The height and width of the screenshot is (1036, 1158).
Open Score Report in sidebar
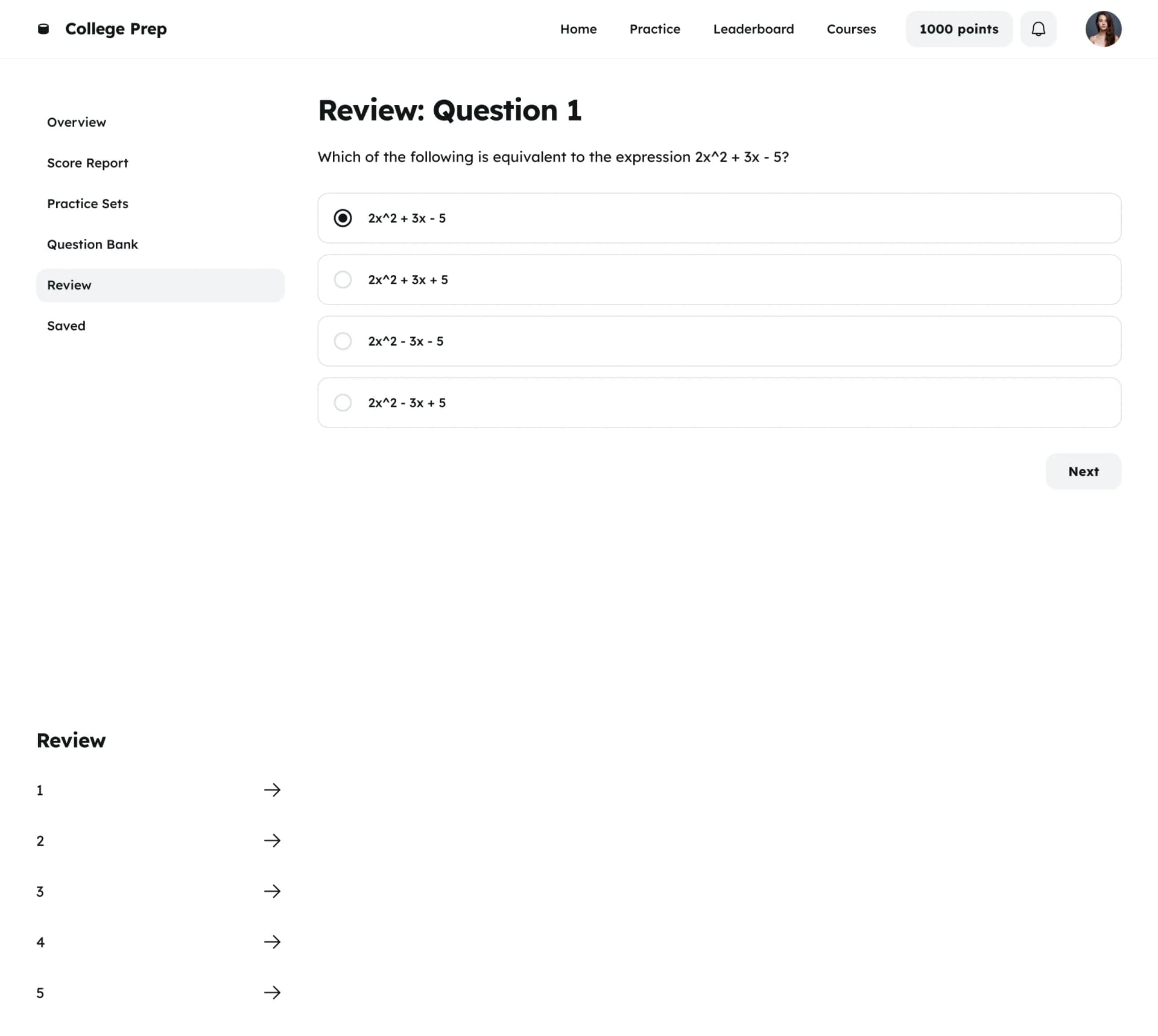click(88, 163)
